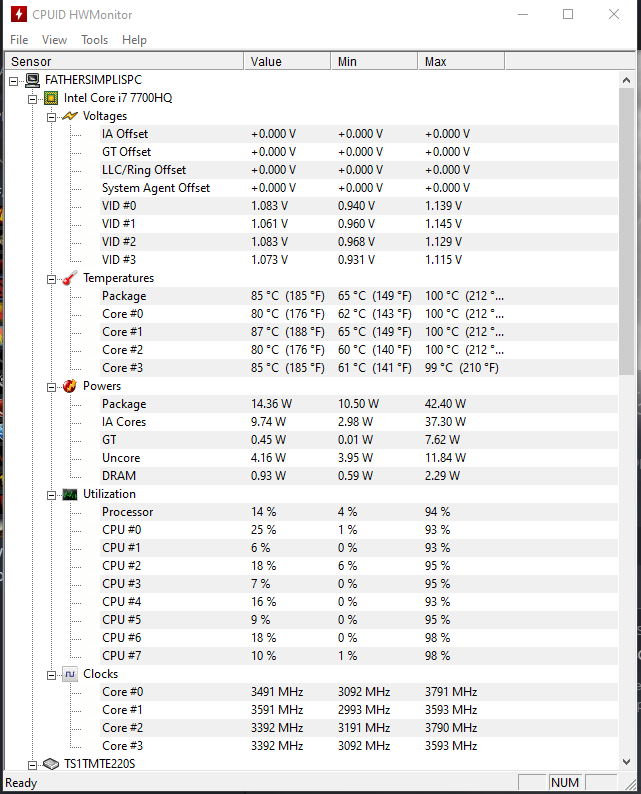Click the Max column header
The height and width of the screenshot is (794, 641).
click(461, 61)
